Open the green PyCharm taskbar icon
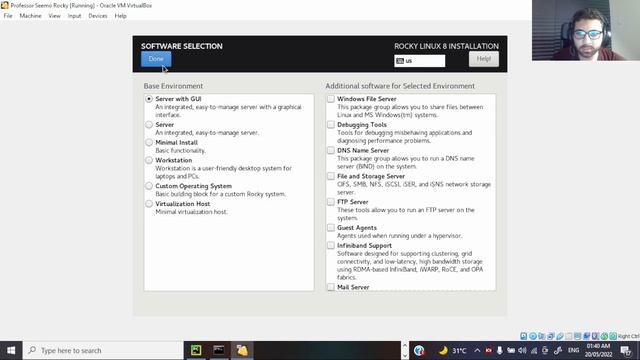This screenshot has width=640, height=360. tap(196, 350)
